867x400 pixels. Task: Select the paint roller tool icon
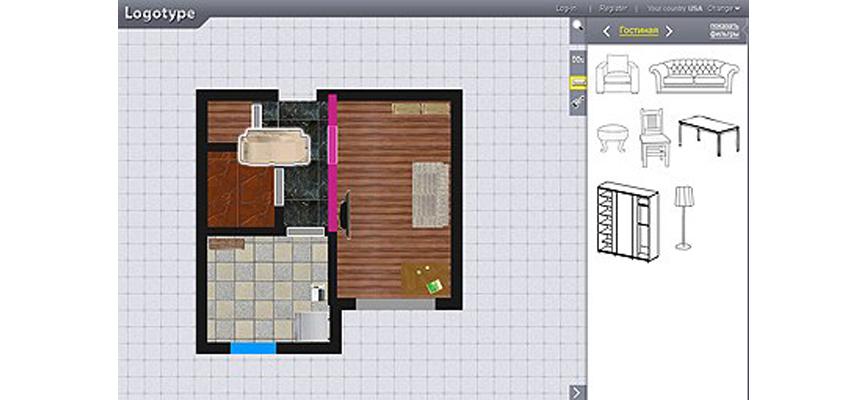click(577, 102)
